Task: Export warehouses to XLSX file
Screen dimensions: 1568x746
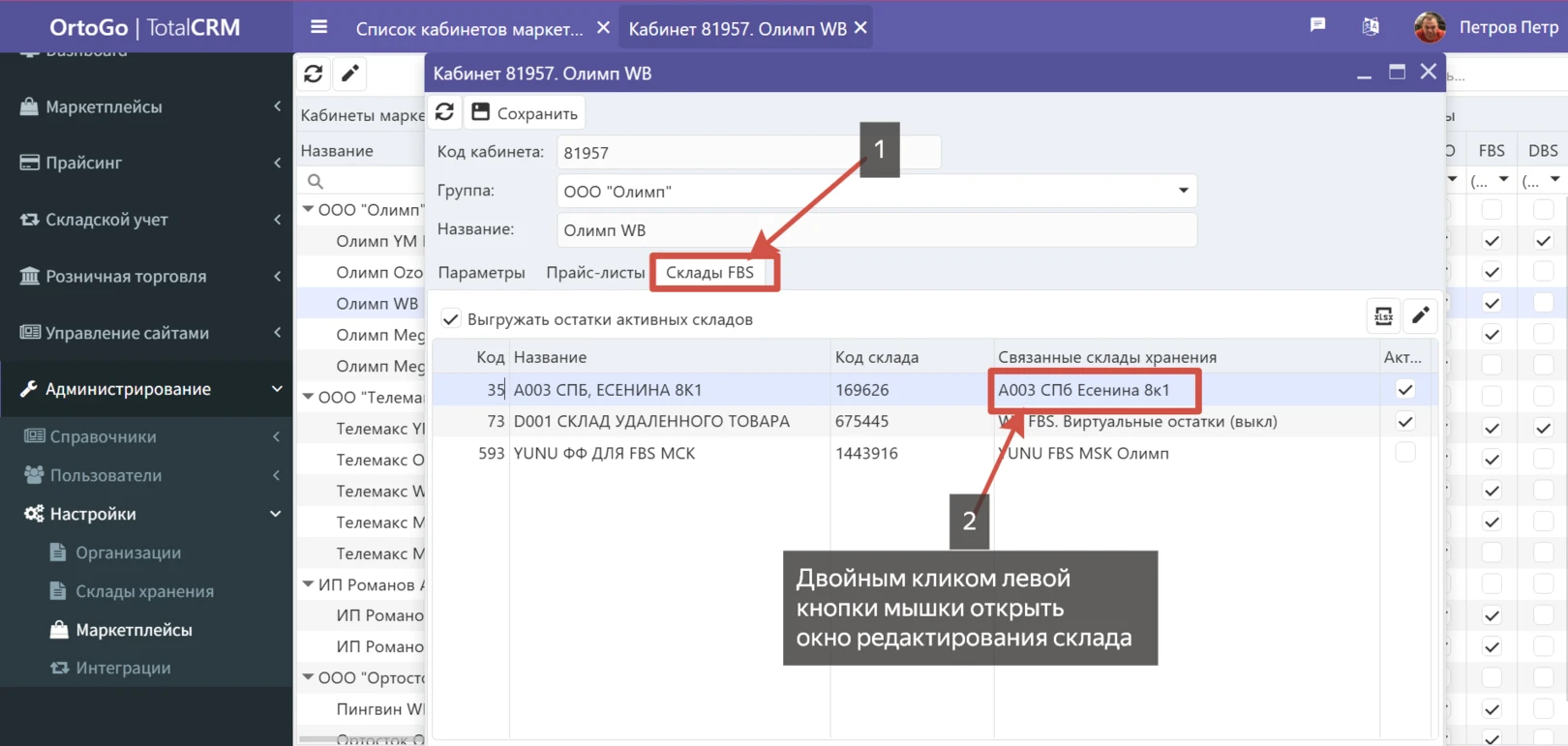Action: point(1383,316)
